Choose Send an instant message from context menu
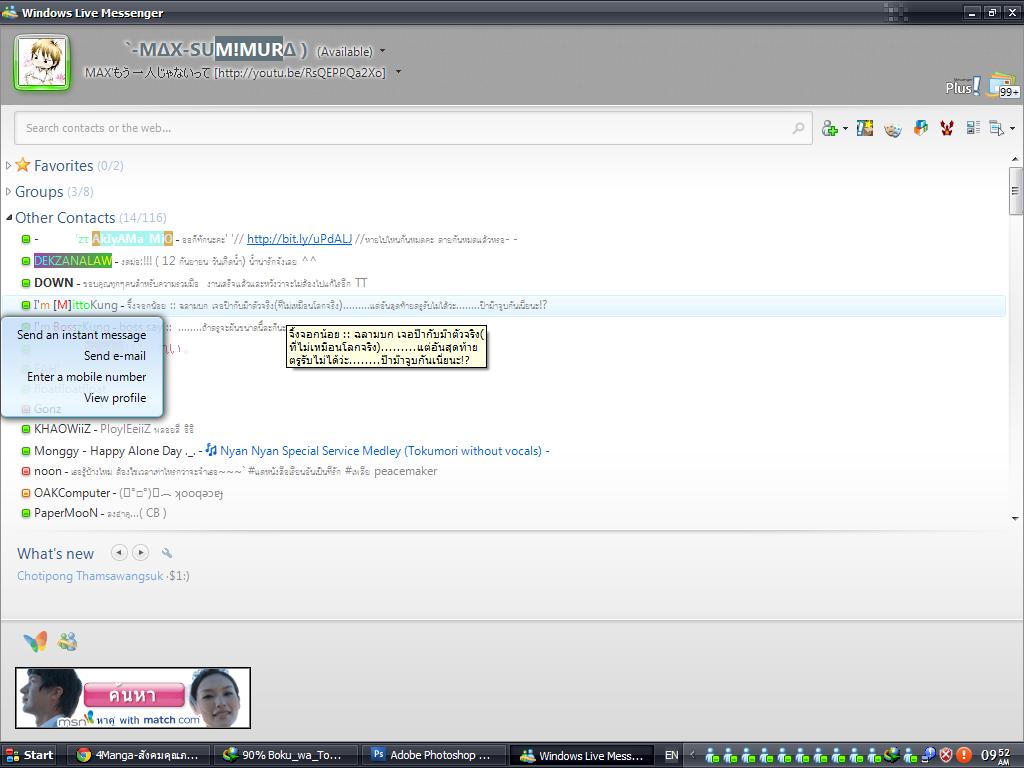 [82, 335]
